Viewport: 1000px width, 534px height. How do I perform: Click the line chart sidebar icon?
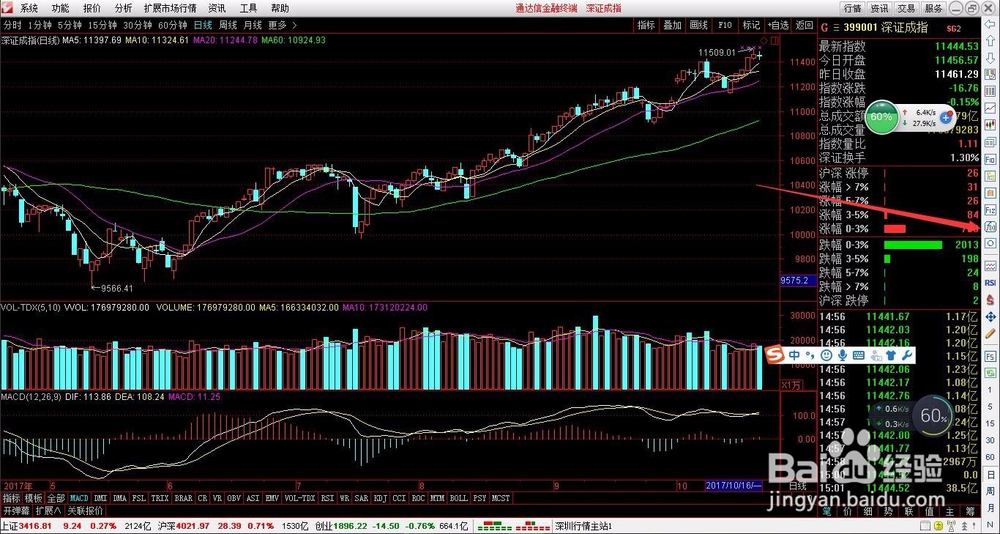coord(992,108)
